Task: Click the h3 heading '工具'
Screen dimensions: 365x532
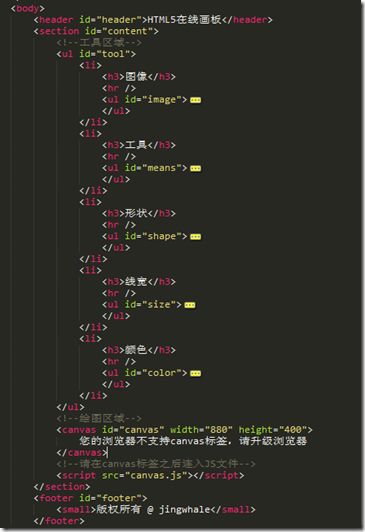Action: pyautogui.click(x=139, y=145)
